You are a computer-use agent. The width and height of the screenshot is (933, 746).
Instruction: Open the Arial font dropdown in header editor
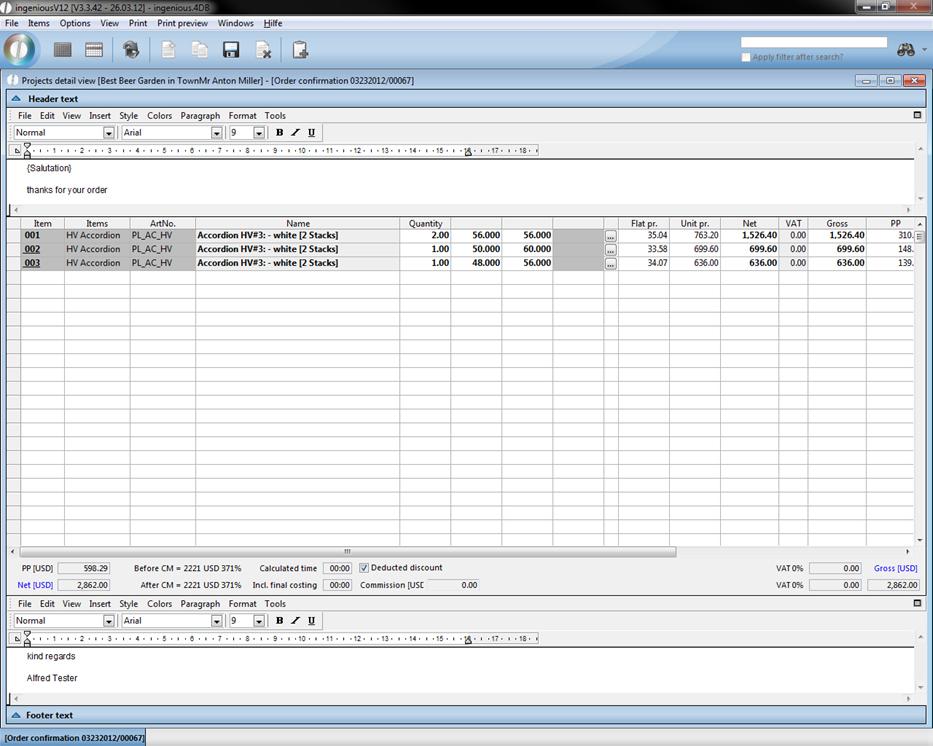[x=216, y=133]
